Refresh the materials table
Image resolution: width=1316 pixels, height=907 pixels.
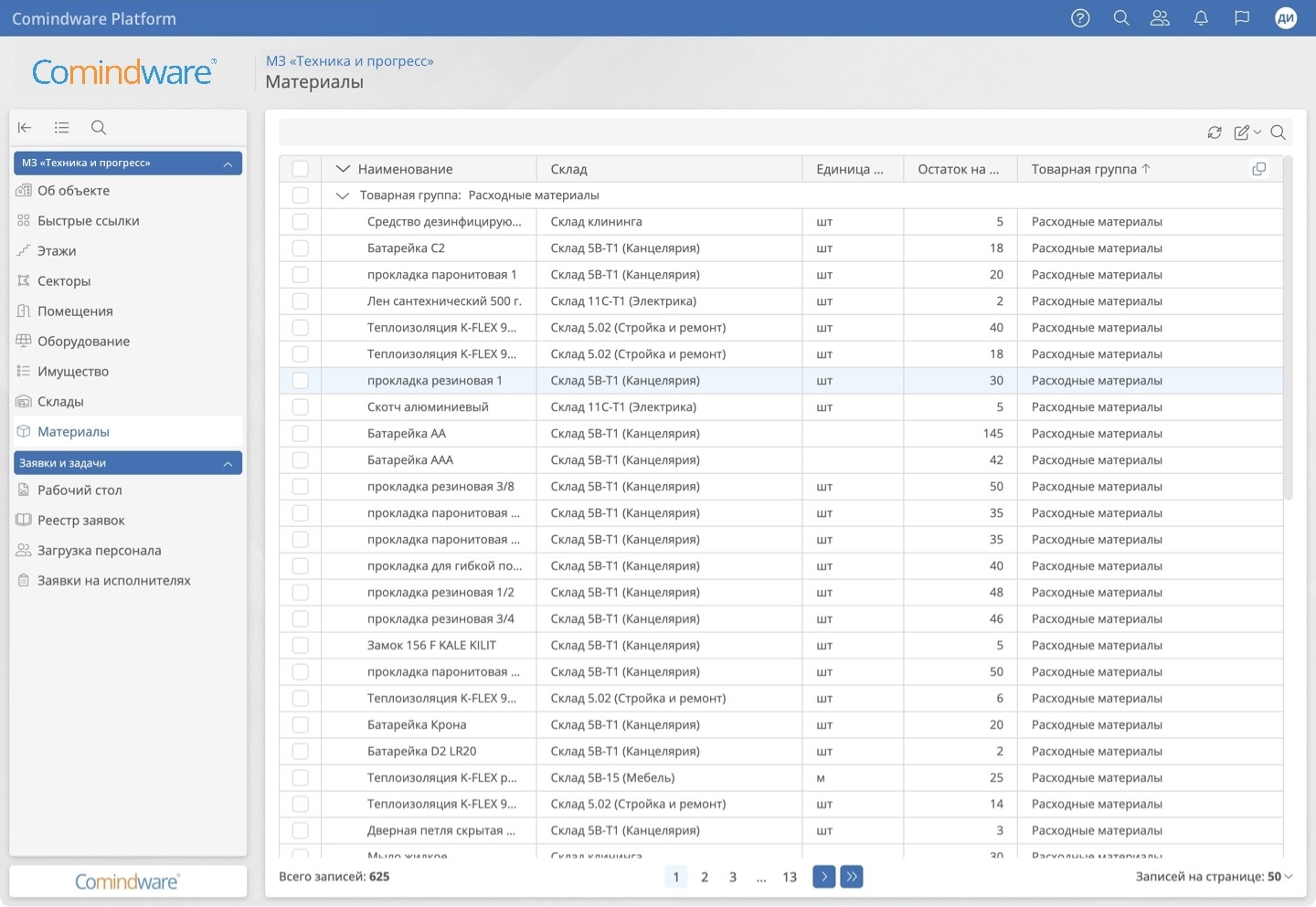point(1215,132)
